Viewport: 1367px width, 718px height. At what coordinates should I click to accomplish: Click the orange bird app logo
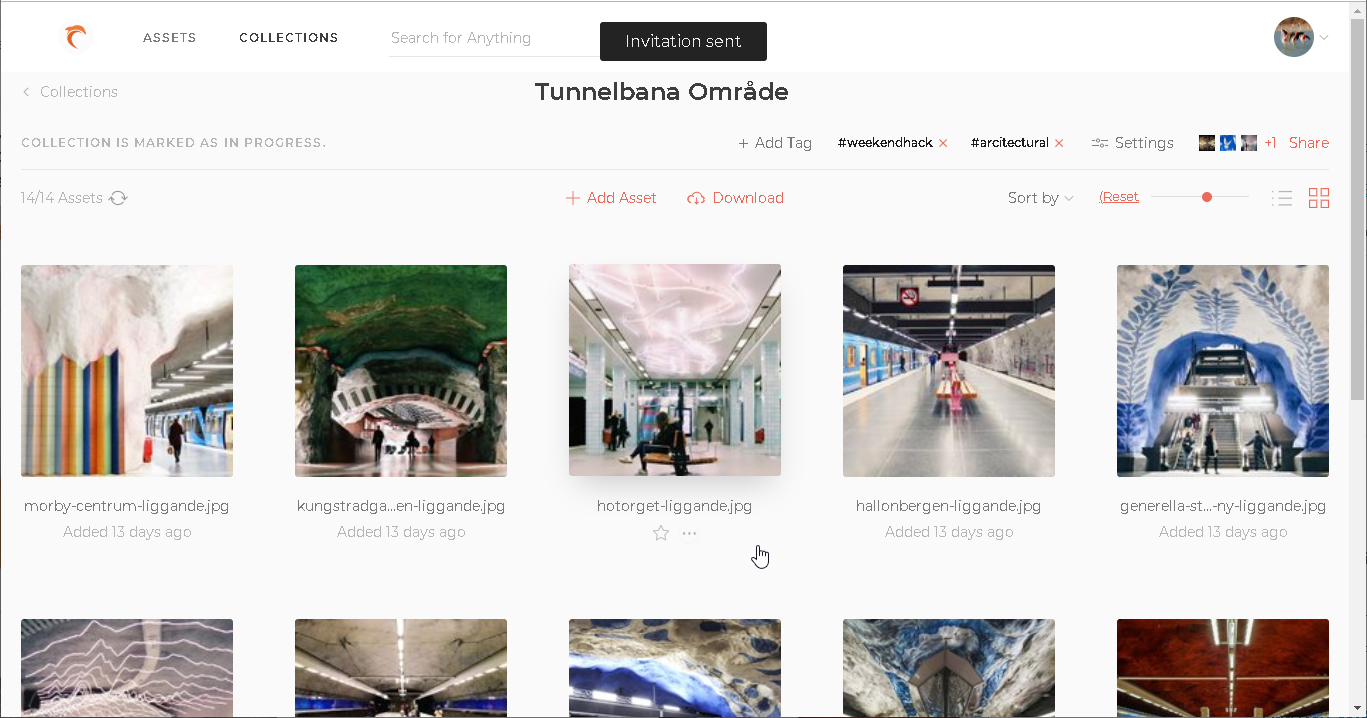[x=77, y=38]
